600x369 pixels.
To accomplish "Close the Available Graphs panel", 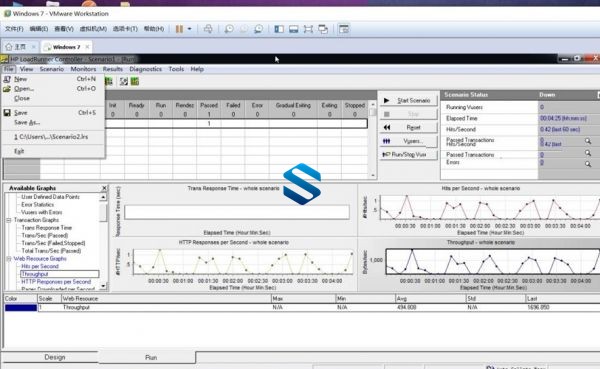I will [x=104, y=188].
